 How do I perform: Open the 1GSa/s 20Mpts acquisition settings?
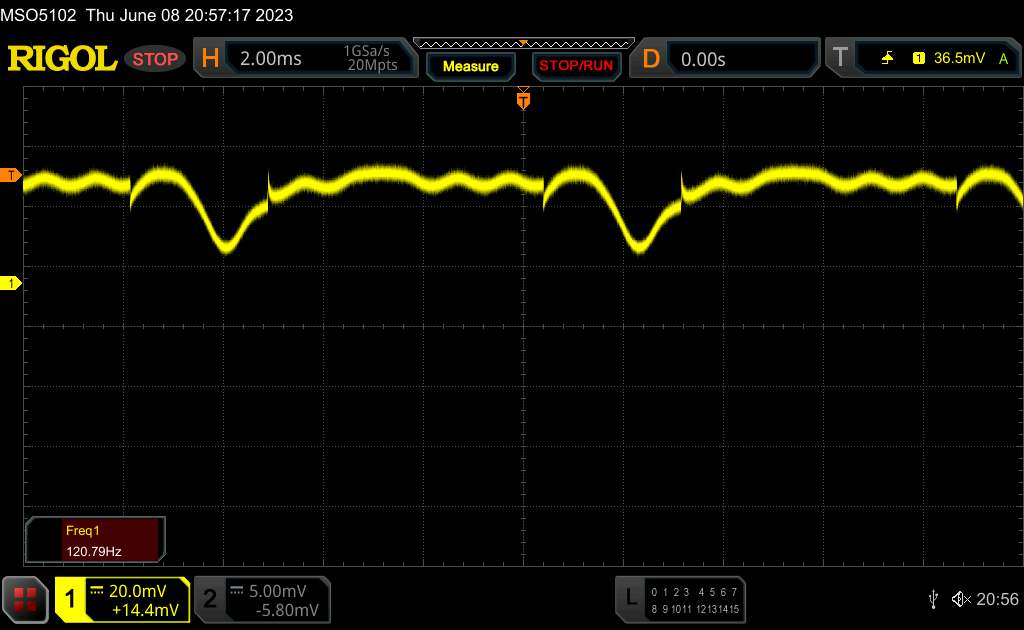[370, 59]
